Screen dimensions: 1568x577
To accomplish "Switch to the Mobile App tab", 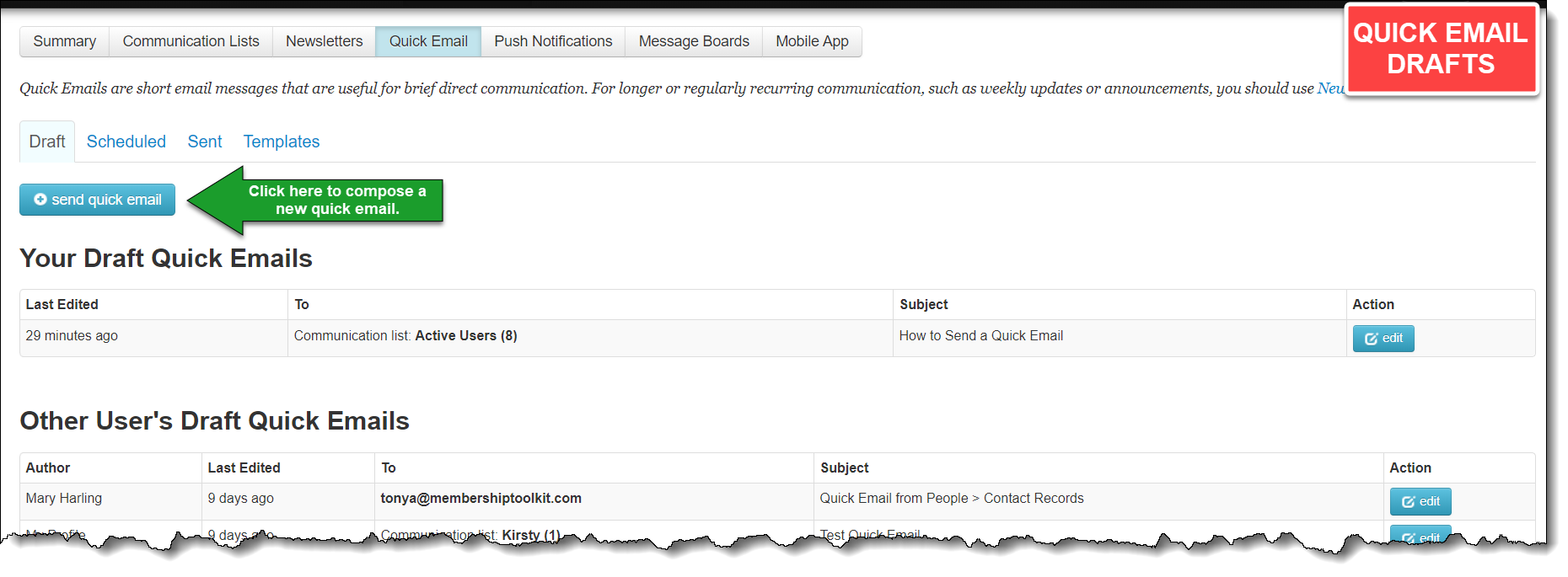I will pyautogui.click(x=812, y=41).
